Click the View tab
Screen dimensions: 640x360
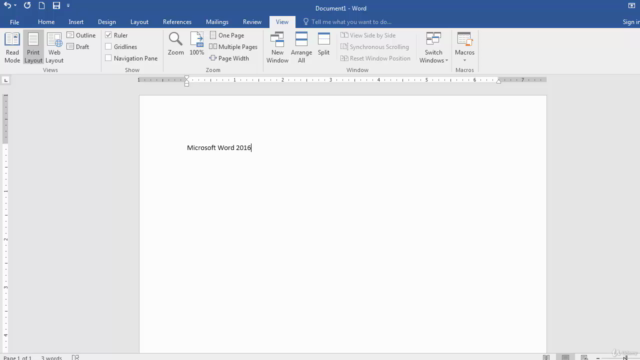click(x=282, y=22)
